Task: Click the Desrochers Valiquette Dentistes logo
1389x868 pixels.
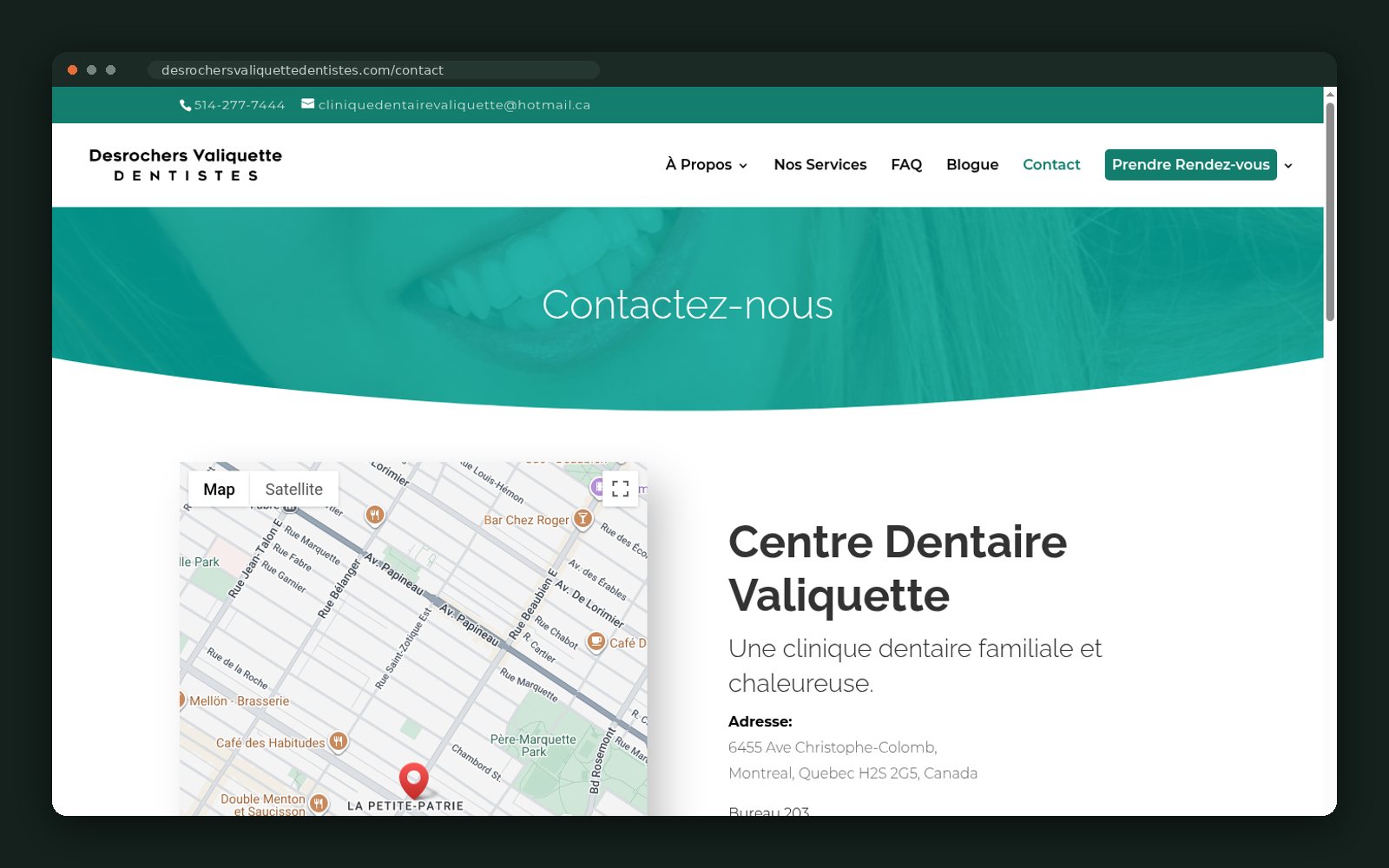Action: [x=186, y=164]
